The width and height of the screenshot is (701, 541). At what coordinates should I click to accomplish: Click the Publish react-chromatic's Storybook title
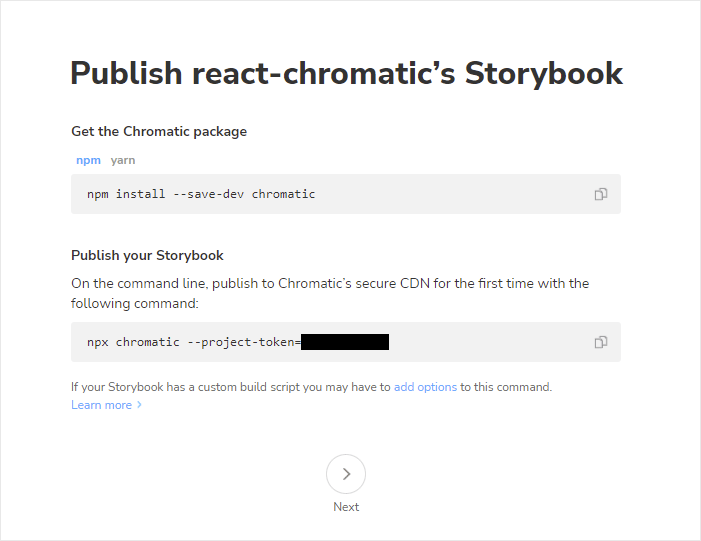[346, 73]
